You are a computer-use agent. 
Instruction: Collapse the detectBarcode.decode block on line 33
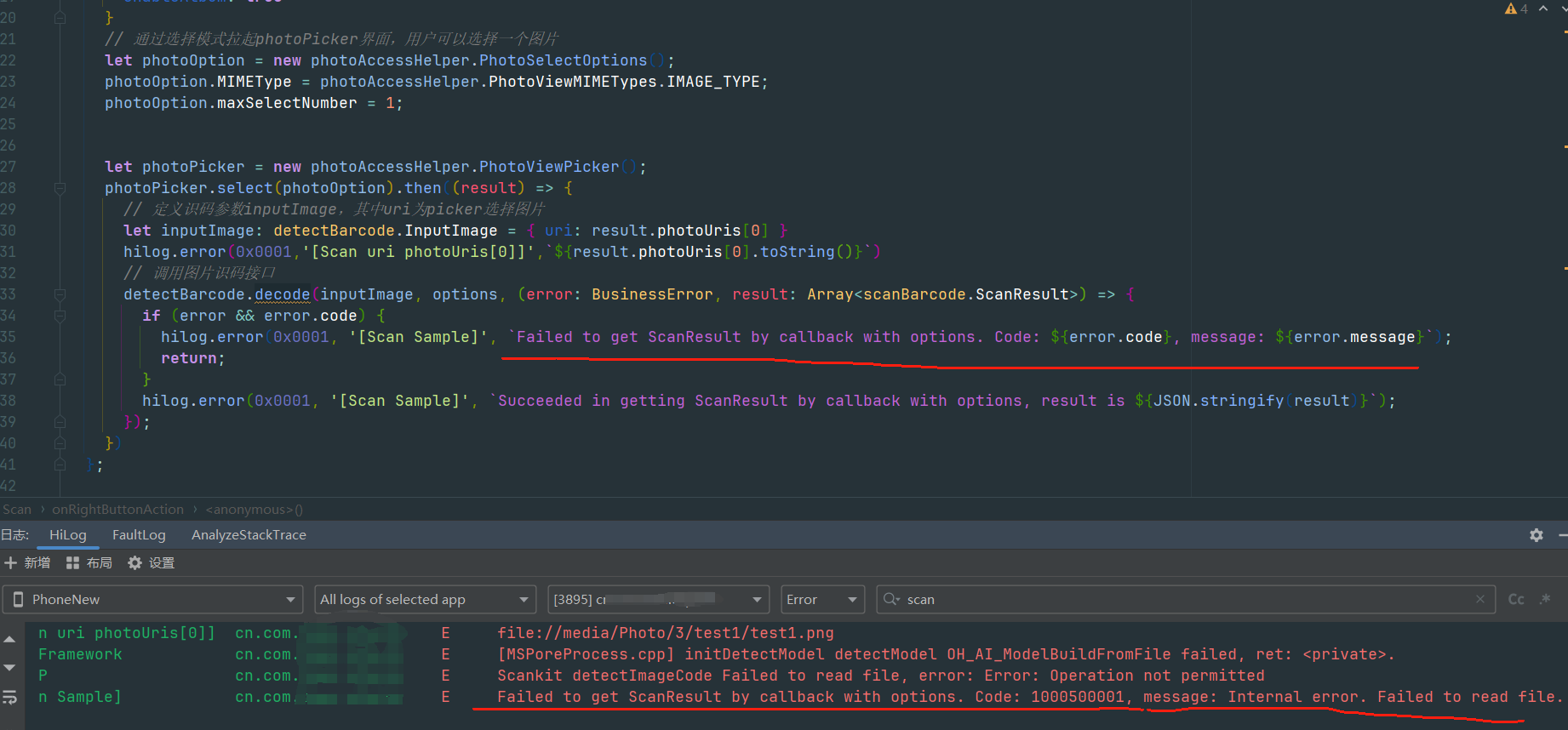[x=60, y=294]
